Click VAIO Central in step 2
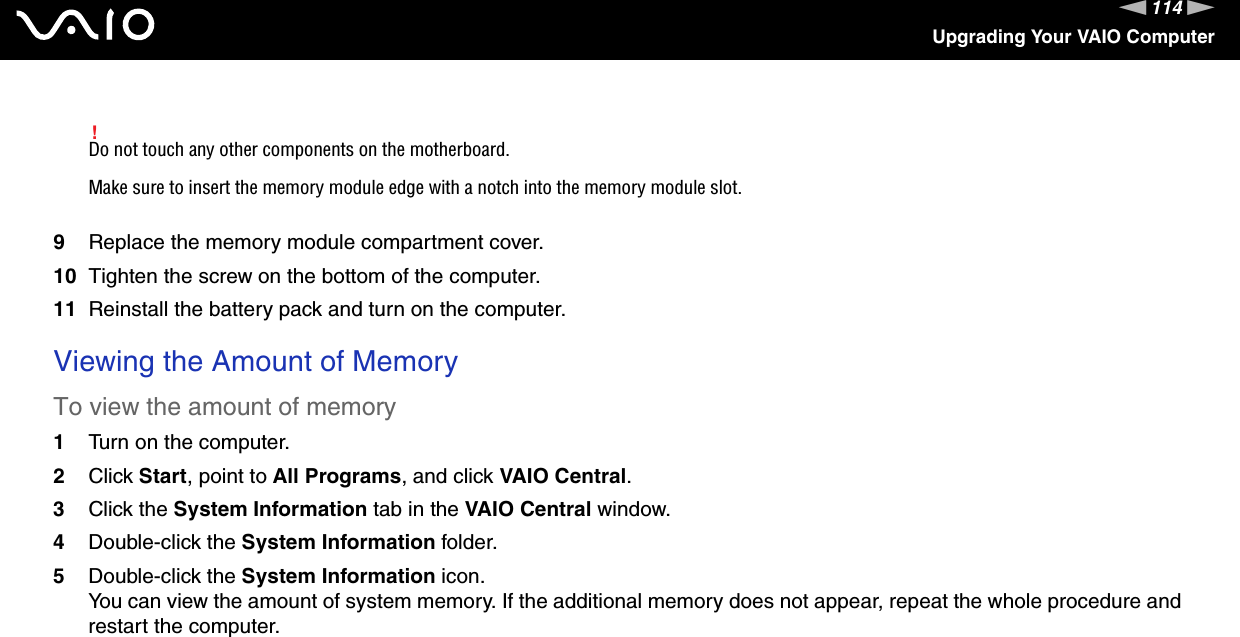This screenshot has height=637, width=1240. point(563,475)
